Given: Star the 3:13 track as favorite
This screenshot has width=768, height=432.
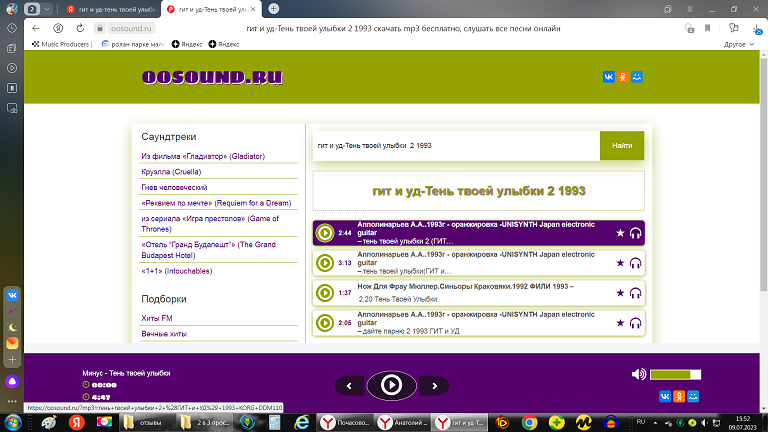Looking at the screenshot, I should [620, 263].
